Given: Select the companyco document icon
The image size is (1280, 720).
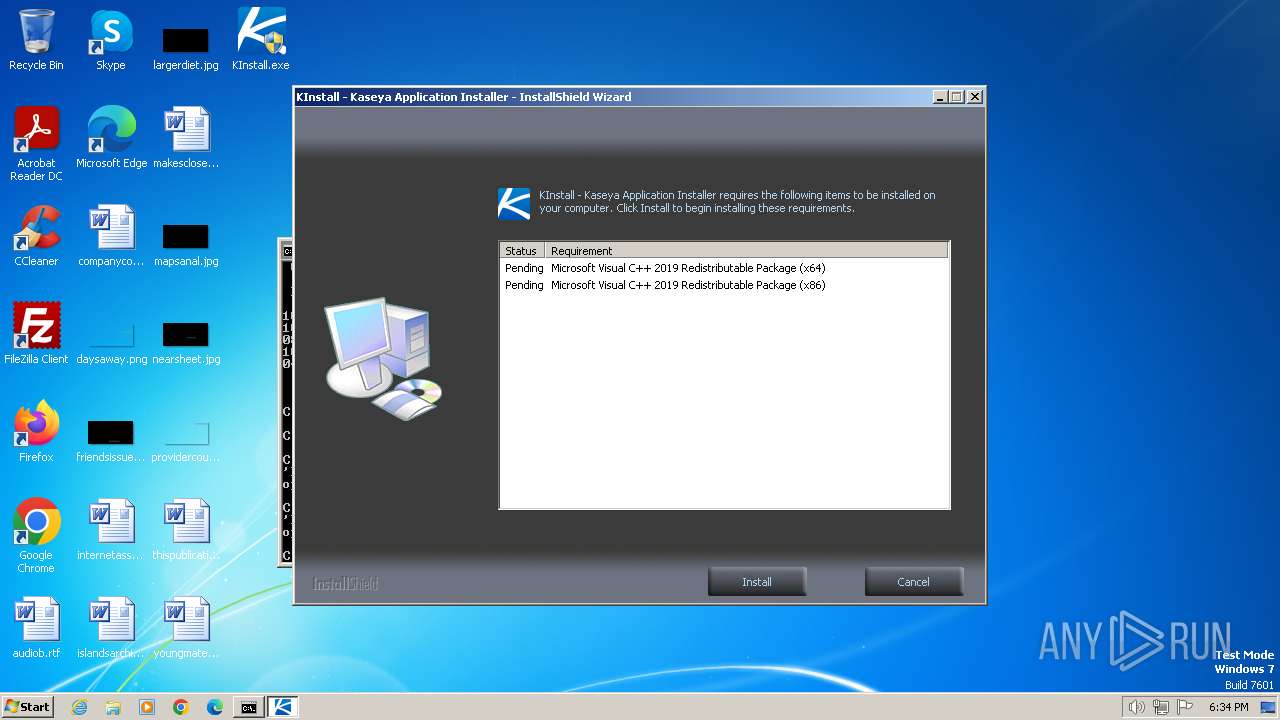Looking at the screenshot, I should tap(111, 236).
